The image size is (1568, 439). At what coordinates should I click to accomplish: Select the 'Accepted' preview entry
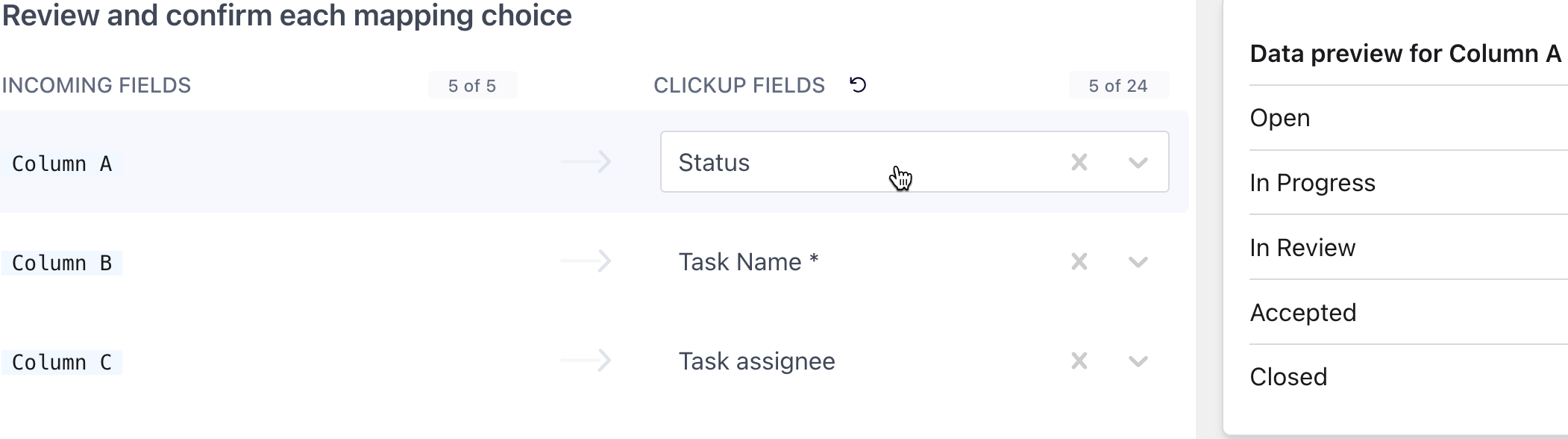[1303, 313]
